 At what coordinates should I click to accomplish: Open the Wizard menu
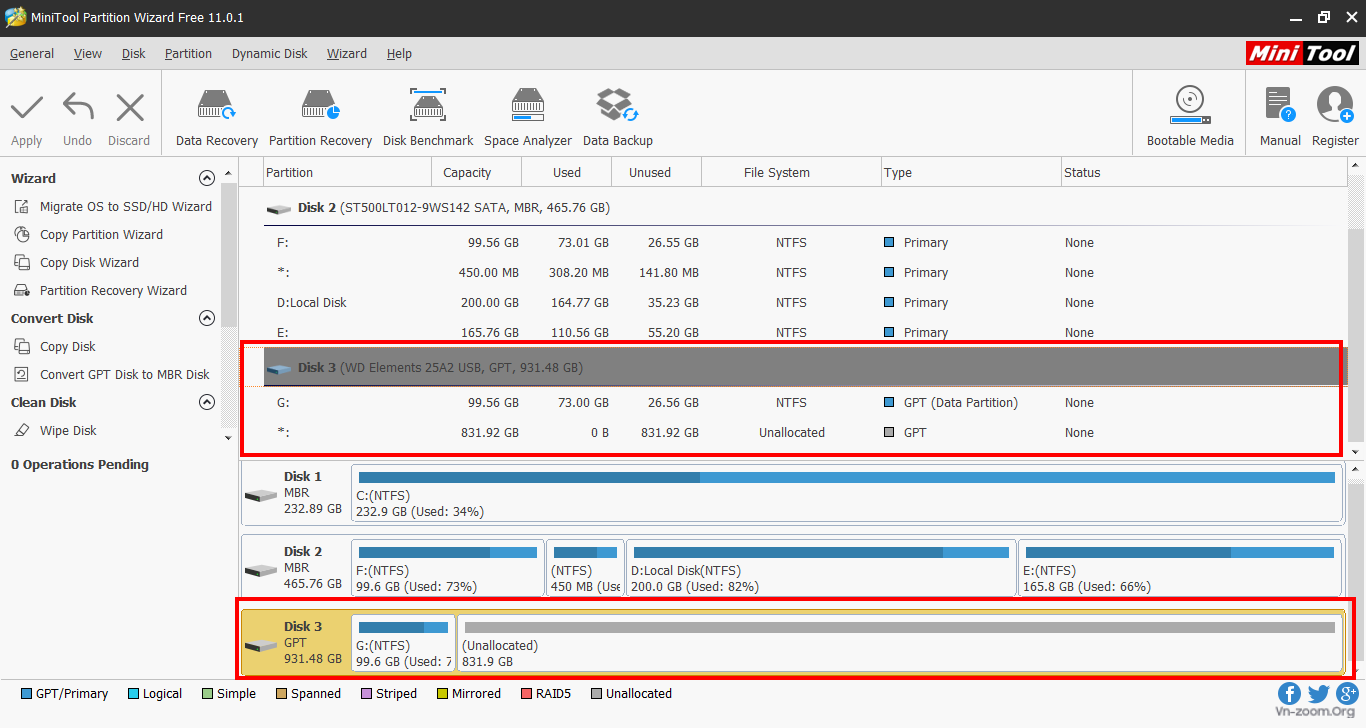[347, 54]
